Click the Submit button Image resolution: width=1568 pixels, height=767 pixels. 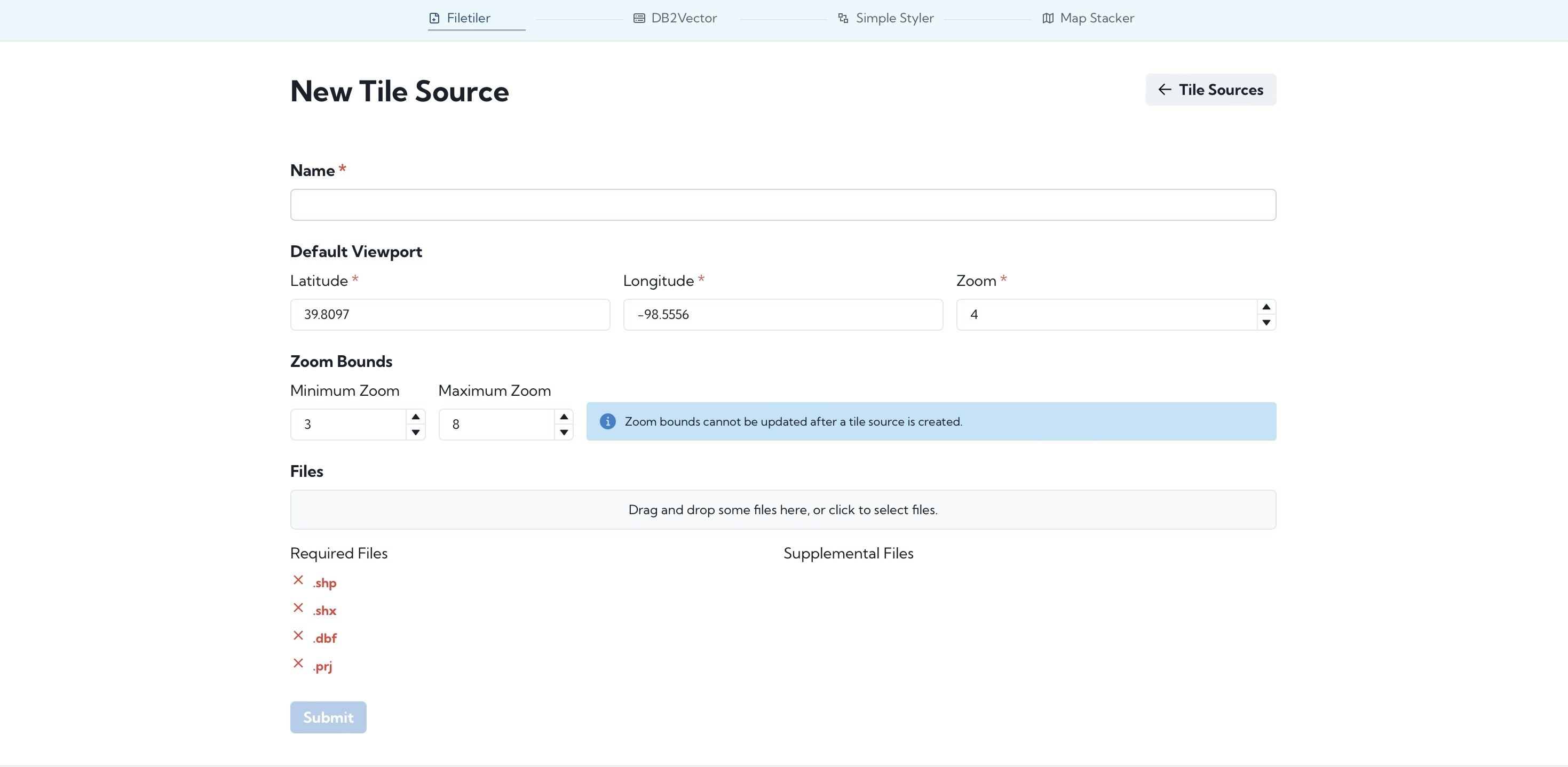pyautogui.click(x=328, y=717)
